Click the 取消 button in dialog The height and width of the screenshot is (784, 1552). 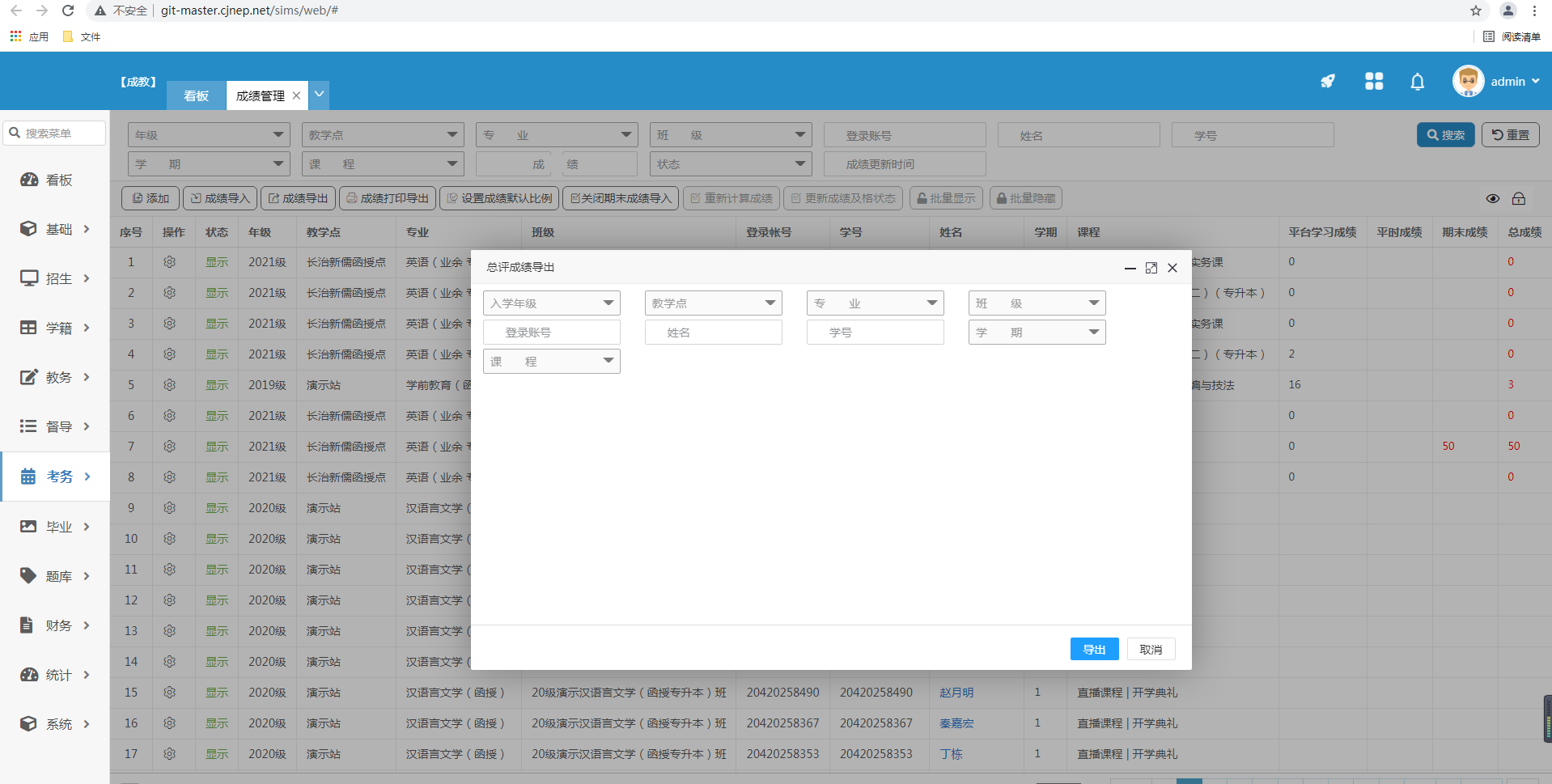coord(1151,650)
